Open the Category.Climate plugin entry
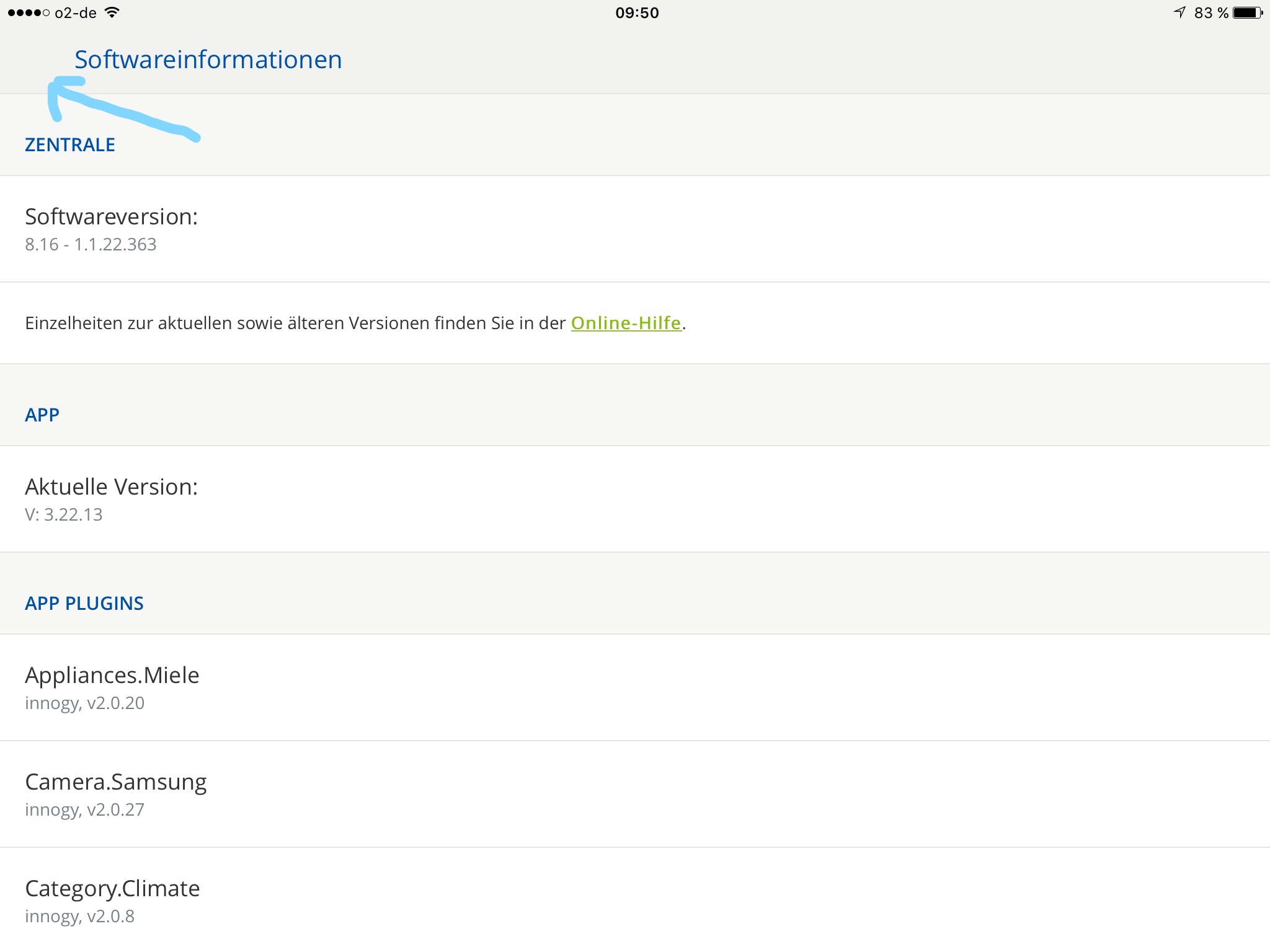The image size is (1270, 952). click(112, 889)
